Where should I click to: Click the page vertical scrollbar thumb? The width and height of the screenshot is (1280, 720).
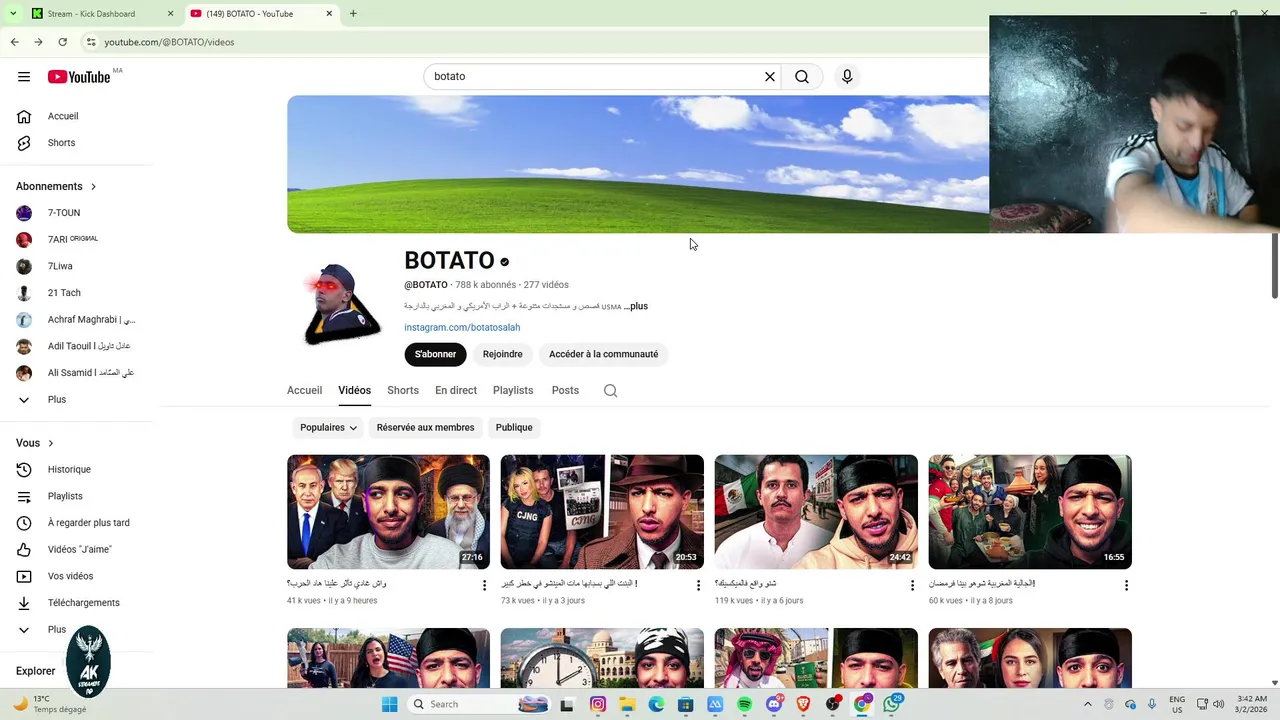pyautogui.click(x=1275, y=265)
